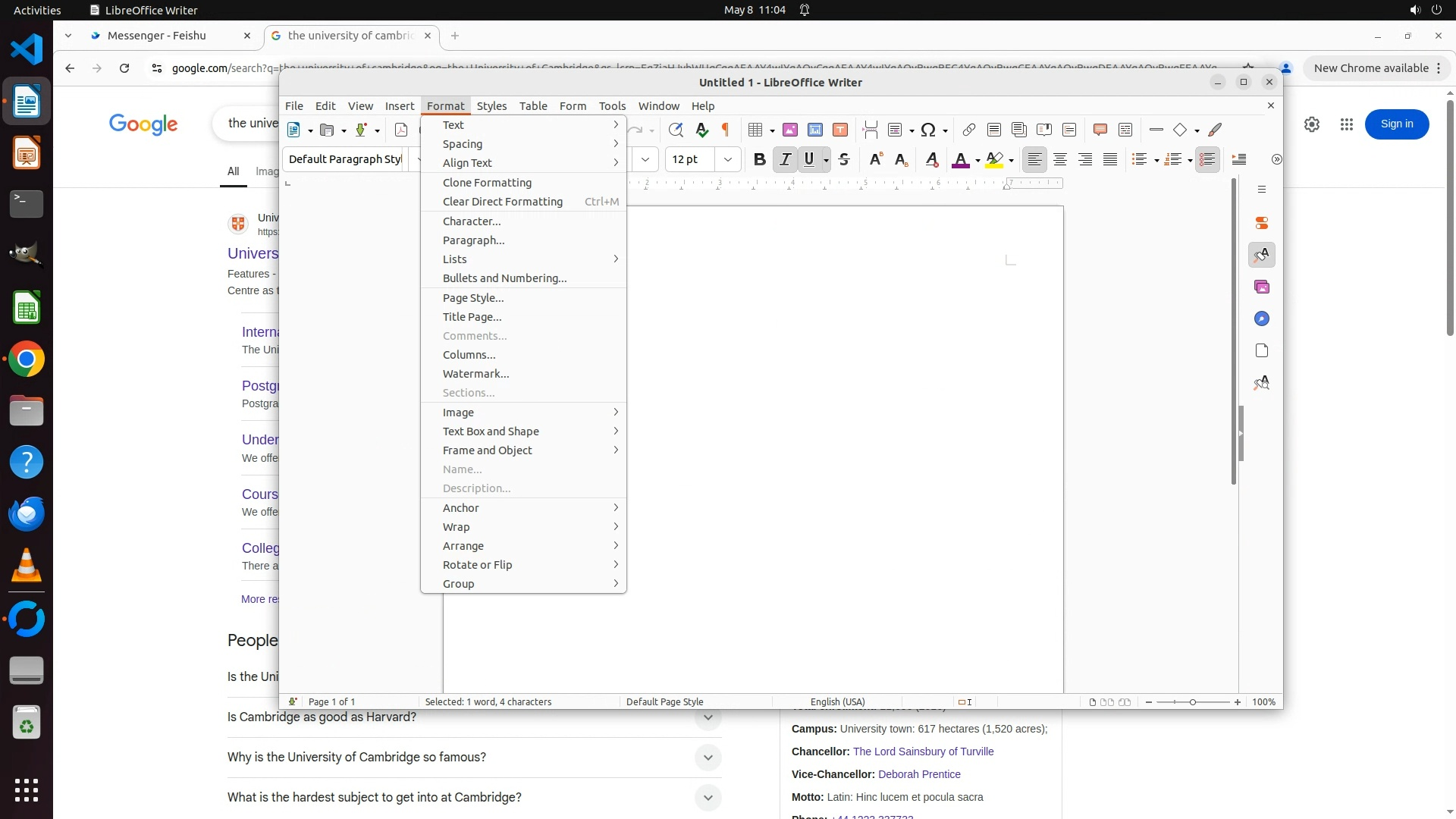Select Character... from Format menu
The width and height of the screenshot is (1456, 819).
pos(472,221)
